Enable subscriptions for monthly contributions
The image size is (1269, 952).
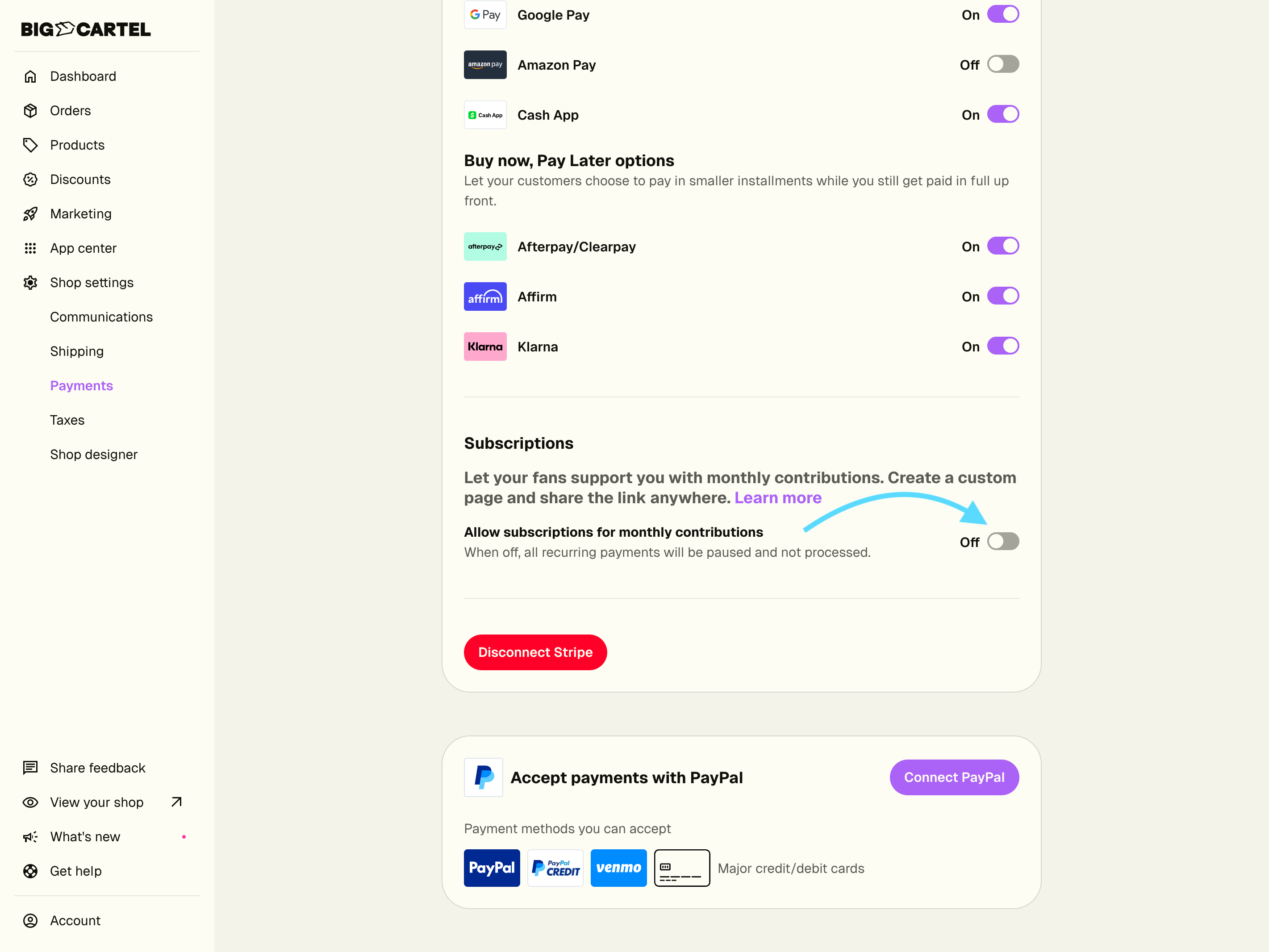pyautogui.click(x=1003, y=542)
